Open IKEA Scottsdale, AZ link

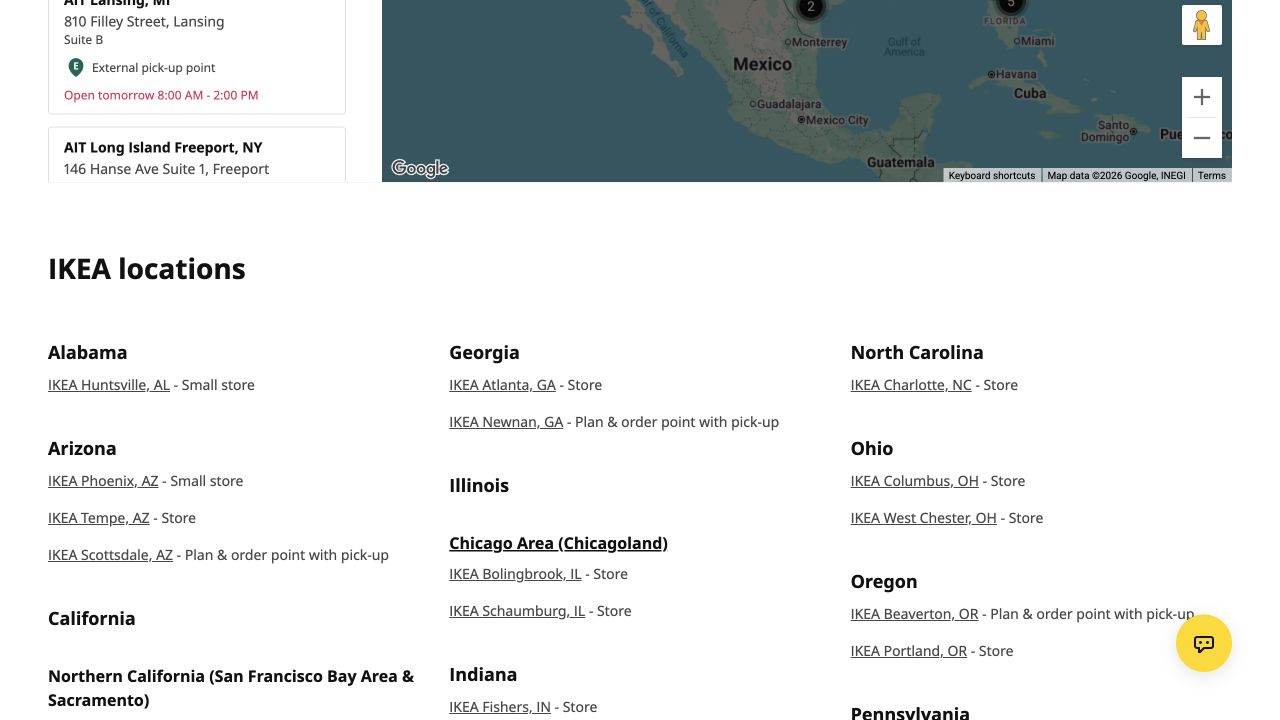110,555
